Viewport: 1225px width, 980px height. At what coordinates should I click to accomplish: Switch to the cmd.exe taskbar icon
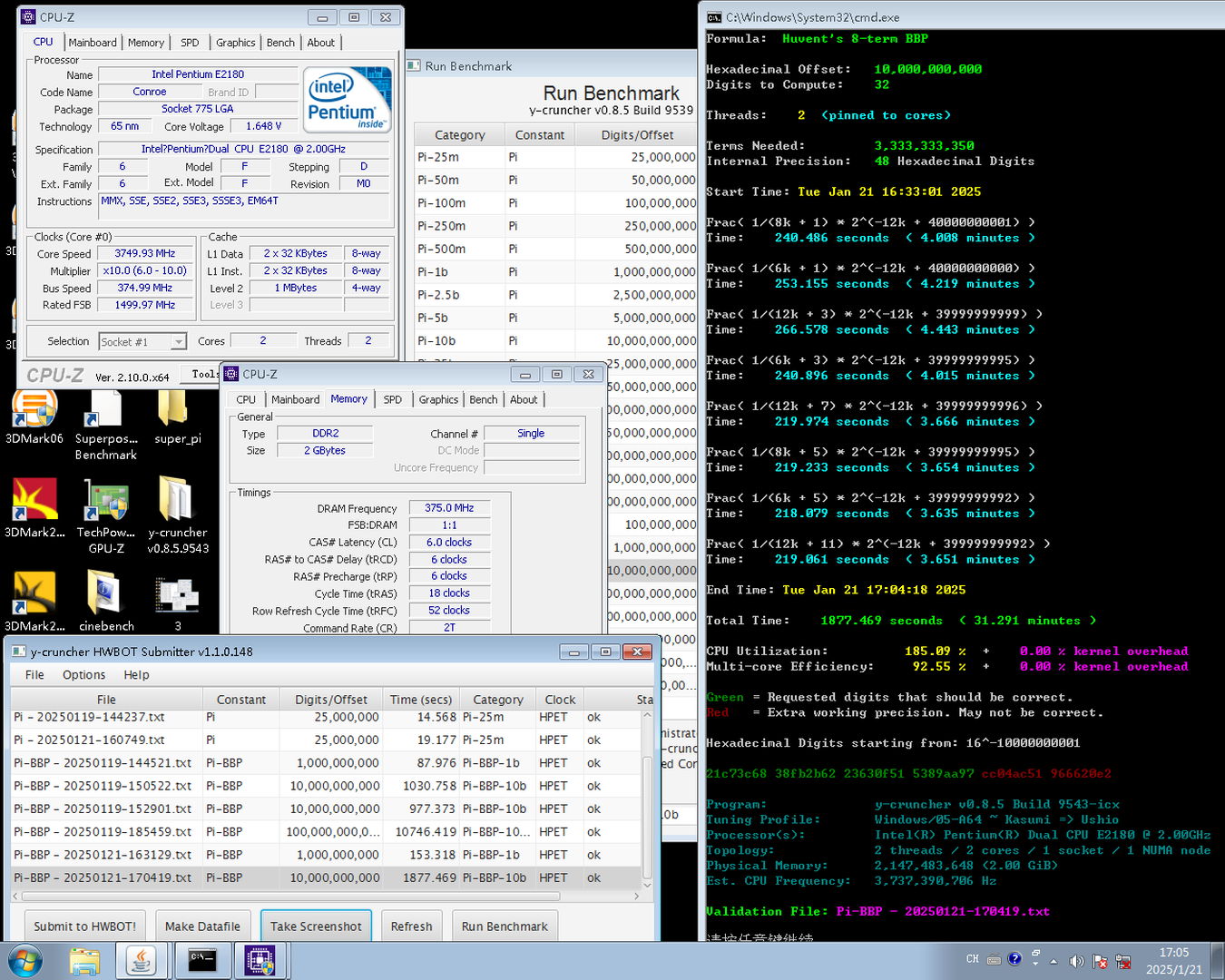pos(201,961)
